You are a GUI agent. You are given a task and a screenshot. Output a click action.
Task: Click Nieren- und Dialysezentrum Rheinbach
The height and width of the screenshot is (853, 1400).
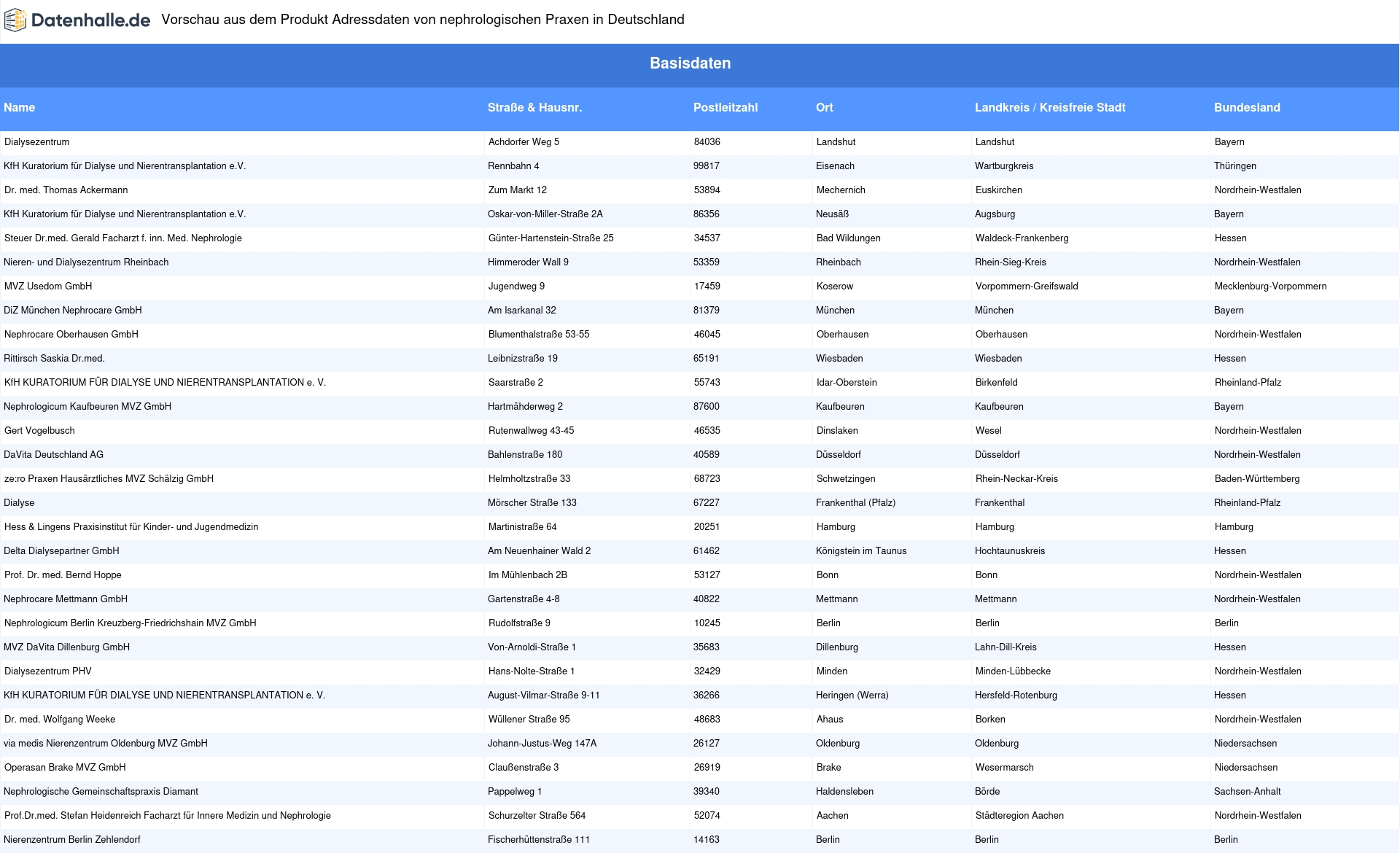(86, 262)
